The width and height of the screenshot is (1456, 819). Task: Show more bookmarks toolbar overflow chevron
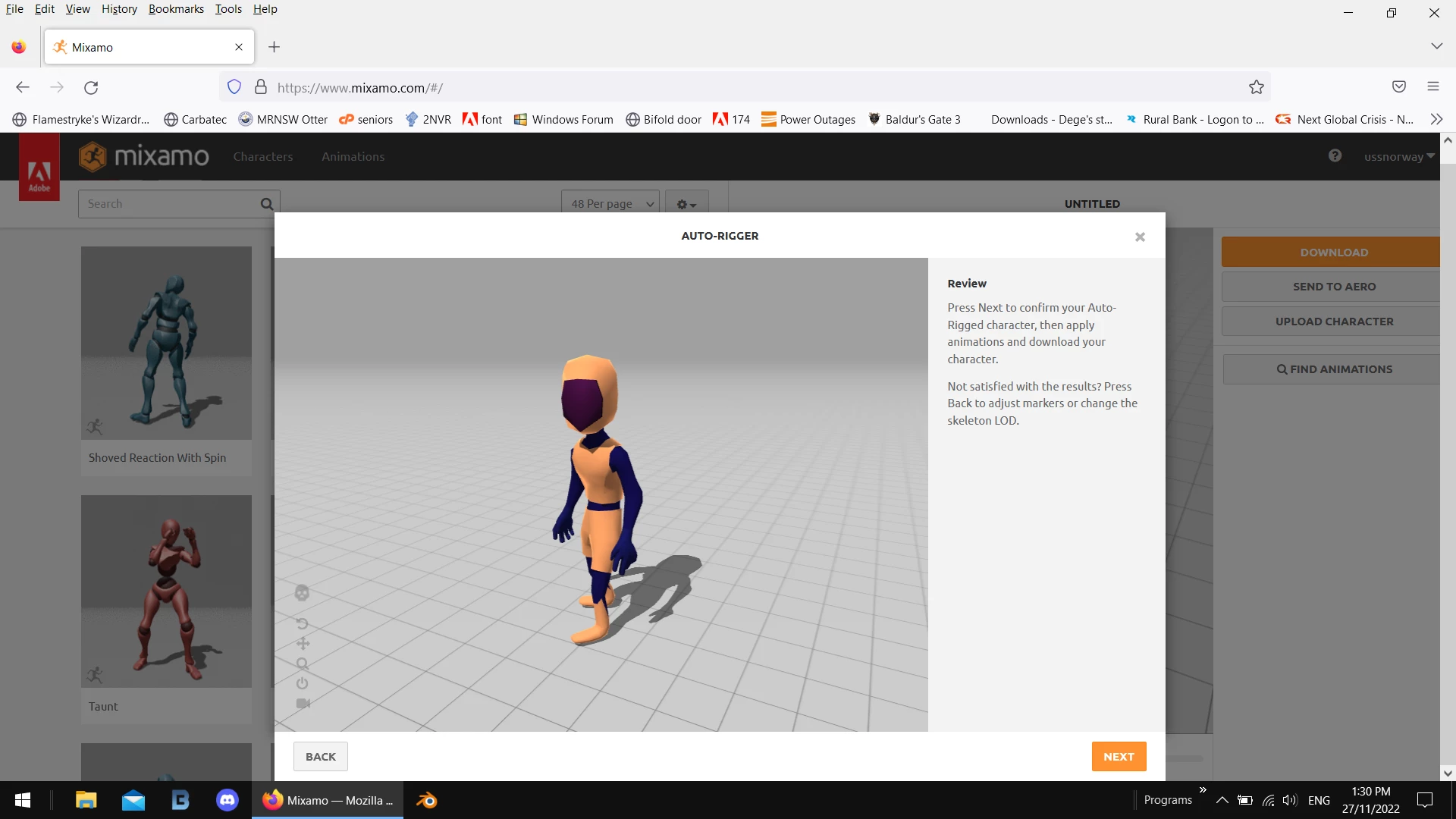(x=1436, y=119)
